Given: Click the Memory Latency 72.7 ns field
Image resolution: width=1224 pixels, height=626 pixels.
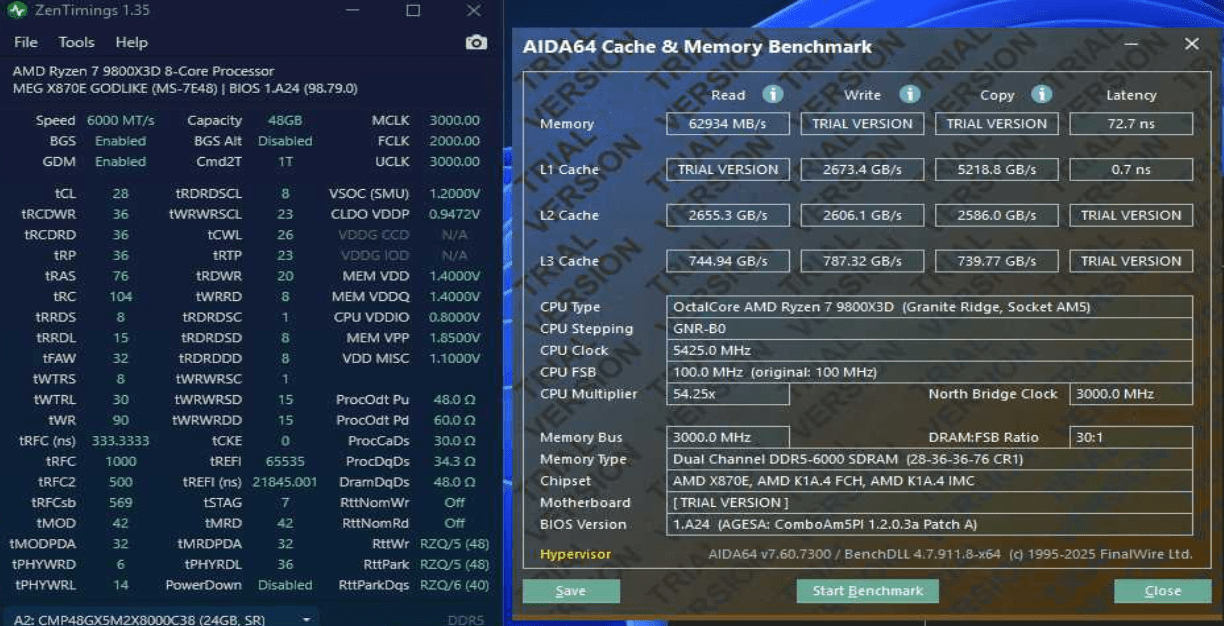Looking at the screenshot, I should pos(1131,124).
